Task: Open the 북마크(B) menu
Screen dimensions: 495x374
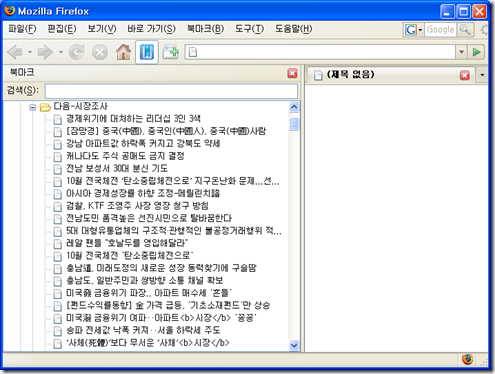Action: [x=205, y=29]
